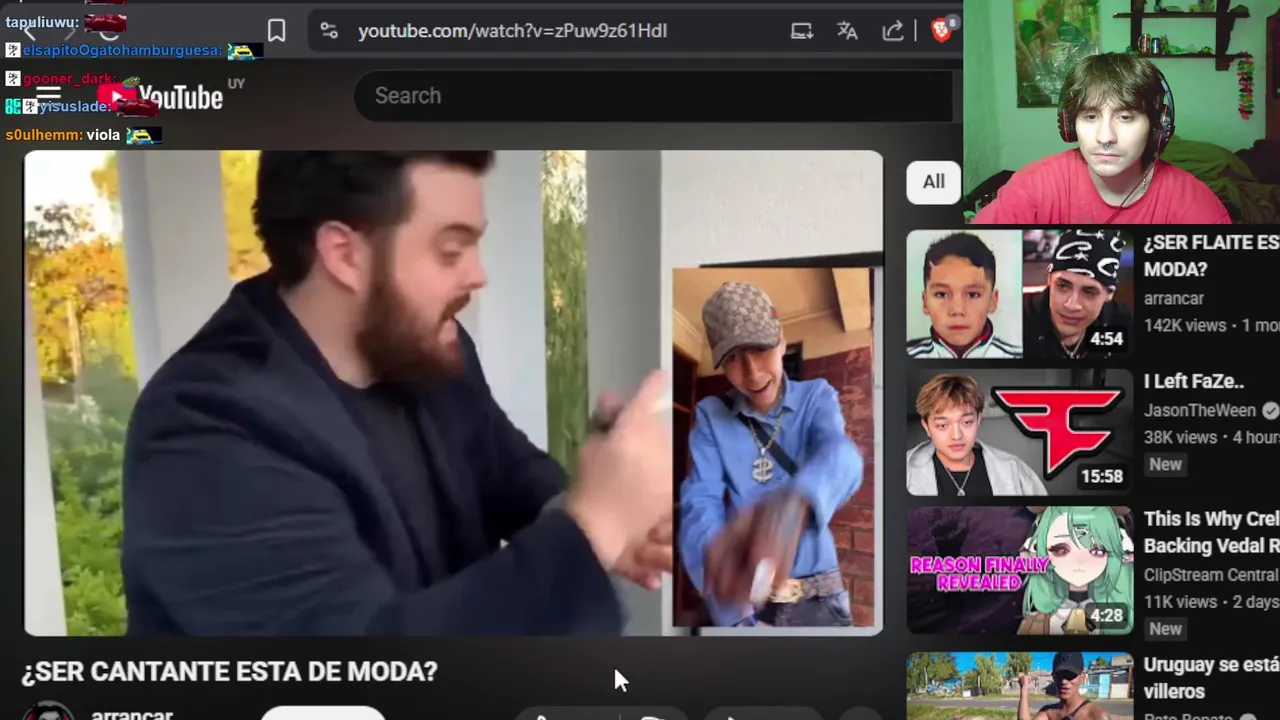Click the share page icon in address bar
This screenshot has width=1280, height=720.
893,31
